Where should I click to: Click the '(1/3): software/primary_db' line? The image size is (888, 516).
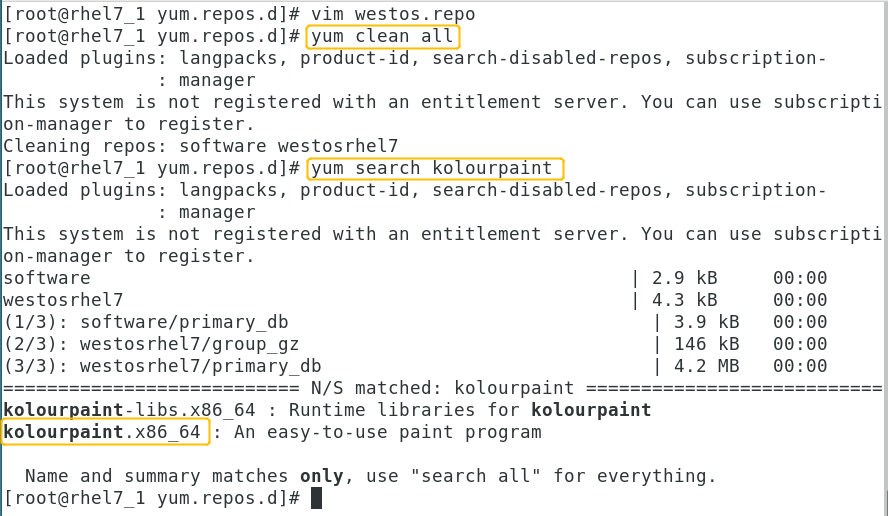point(415,322)
